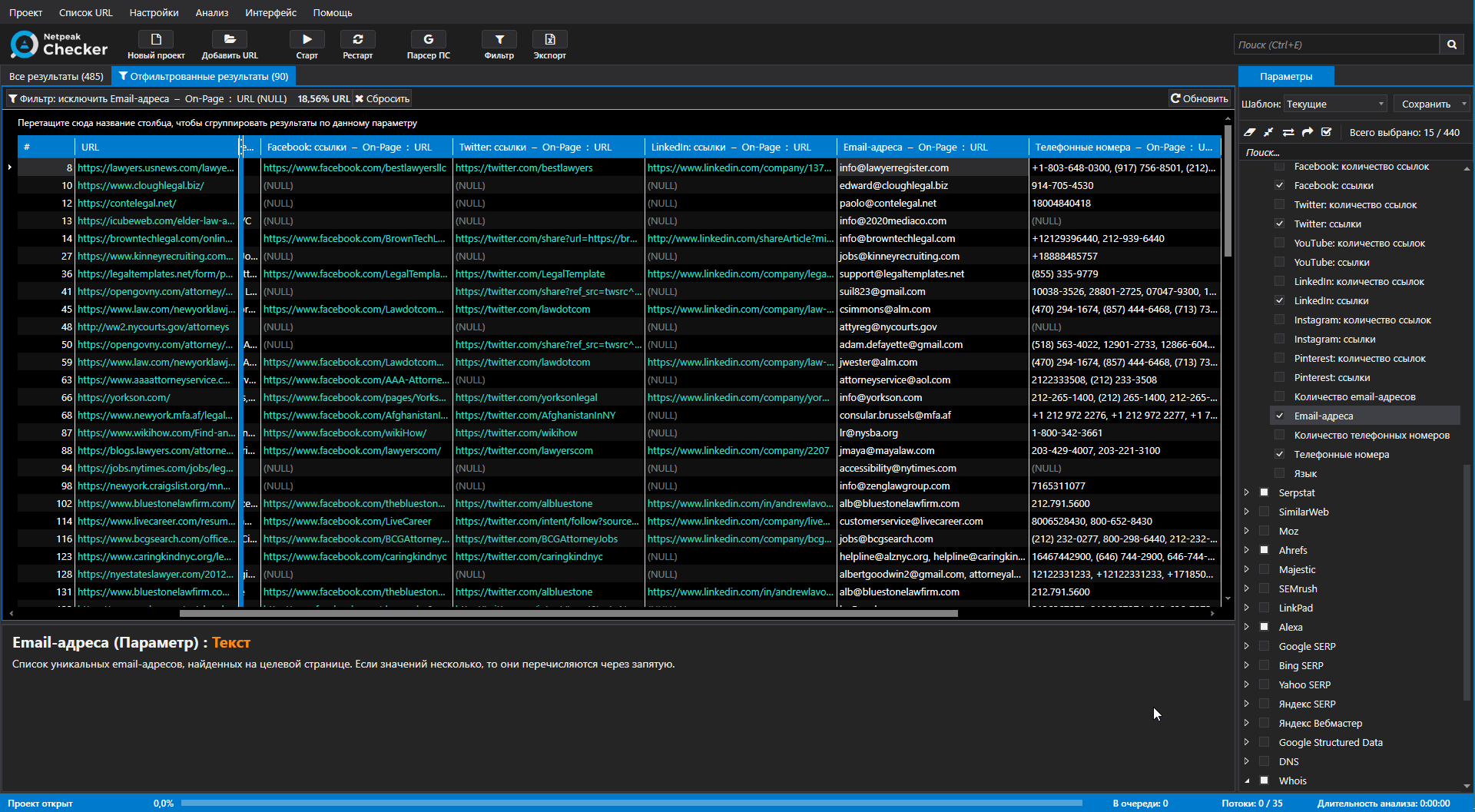Click the checkmark box icon in parameters toolbar

(x=1327, y=132)
